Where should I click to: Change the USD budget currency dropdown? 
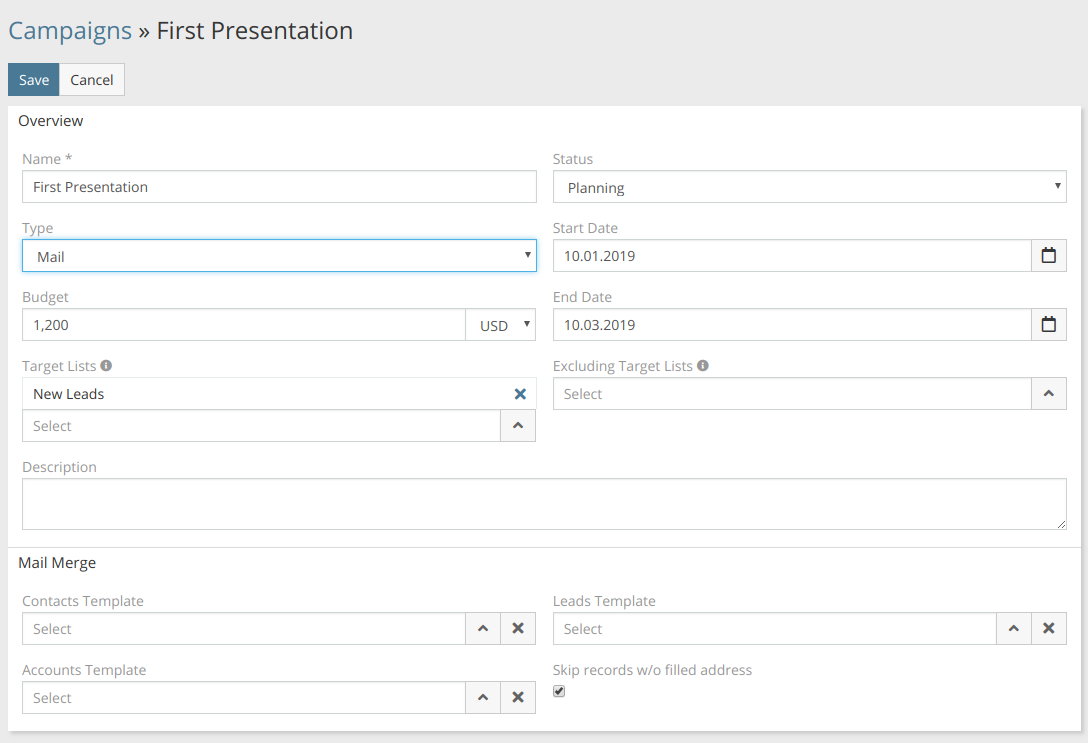pyautogui.click(x=500, y=325)
